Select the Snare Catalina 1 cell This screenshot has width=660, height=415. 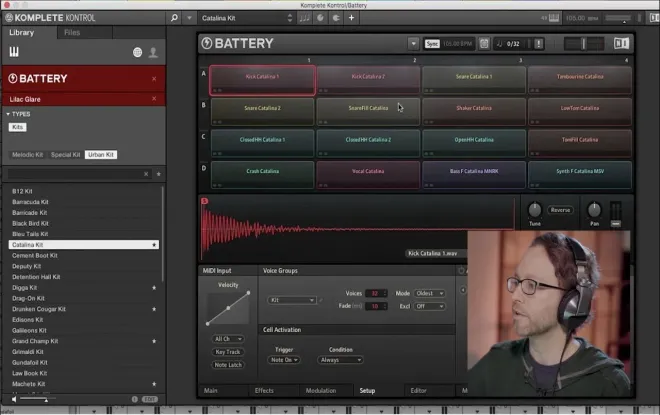point(474,80)
